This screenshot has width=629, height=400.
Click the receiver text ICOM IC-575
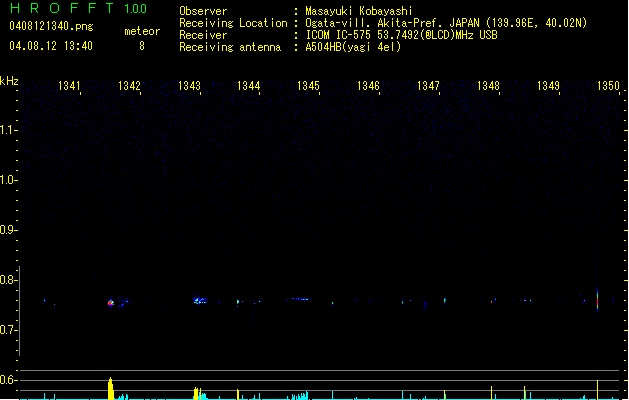(x=338, y=35)
